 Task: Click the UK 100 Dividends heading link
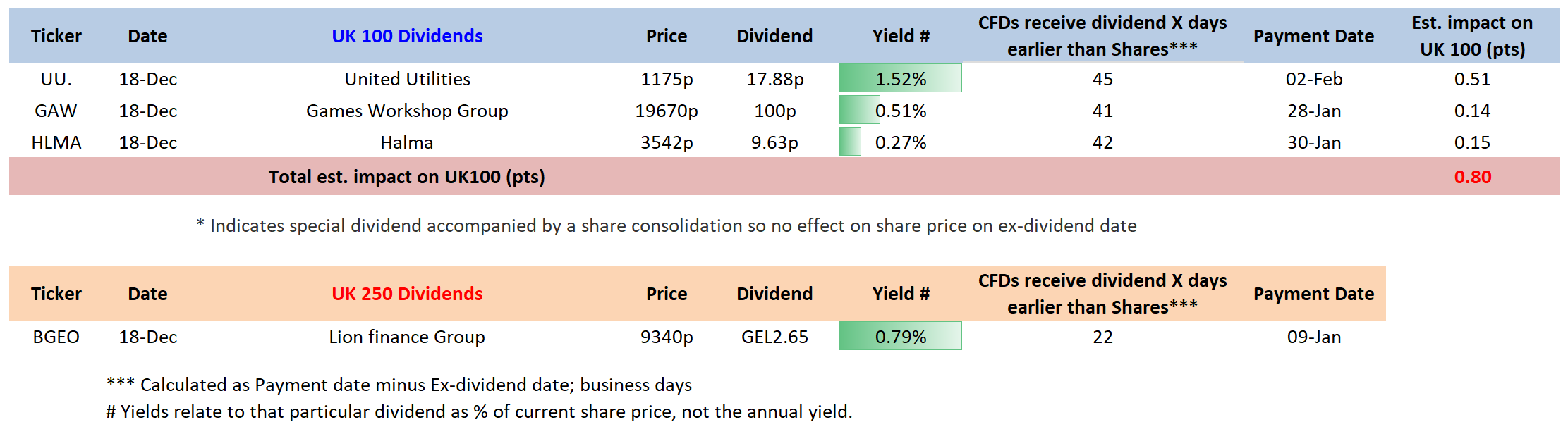407,36
